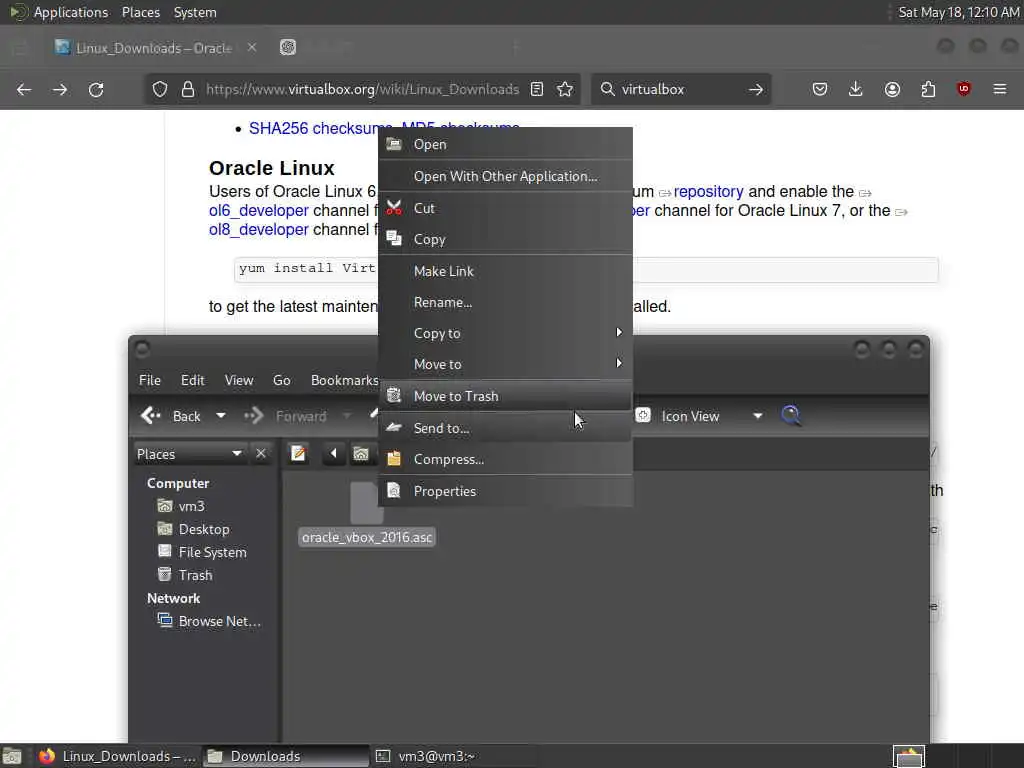The width and height of the screenshot is (1024, 768).
Task: Expand the Copy to submenu
Action: pos(505,333)
